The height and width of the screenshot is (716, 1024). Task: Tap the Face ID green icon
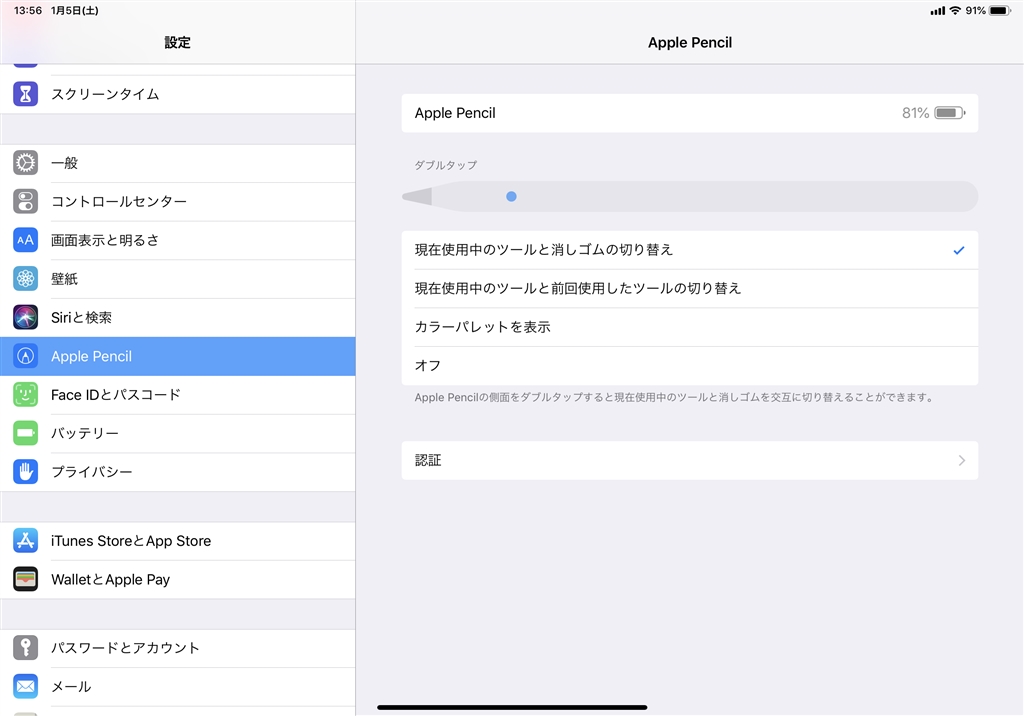pos(25,395)
